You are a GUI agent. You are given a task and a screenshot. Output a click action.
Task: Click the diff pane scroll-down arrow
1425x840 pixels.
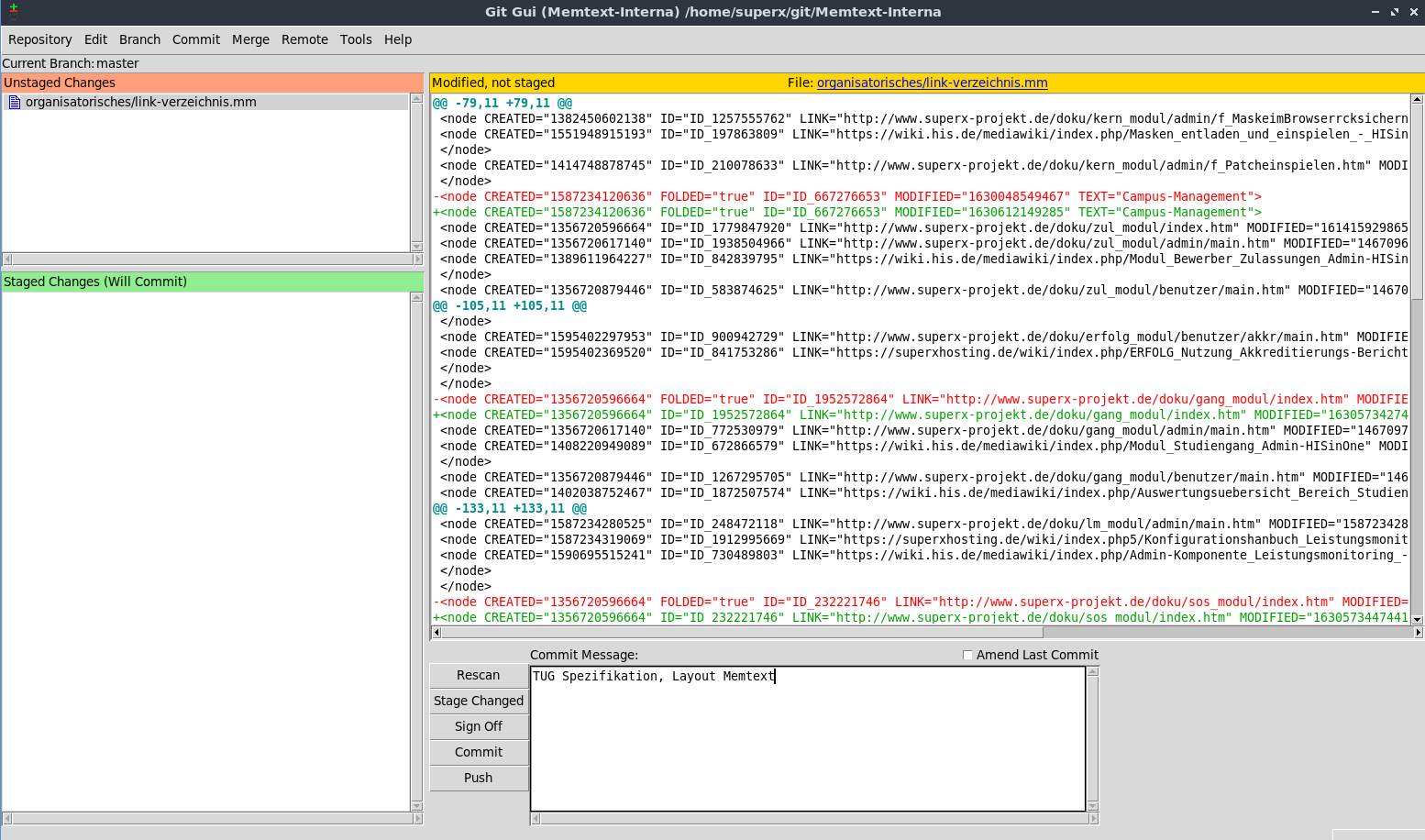(x=1417, y=620)
